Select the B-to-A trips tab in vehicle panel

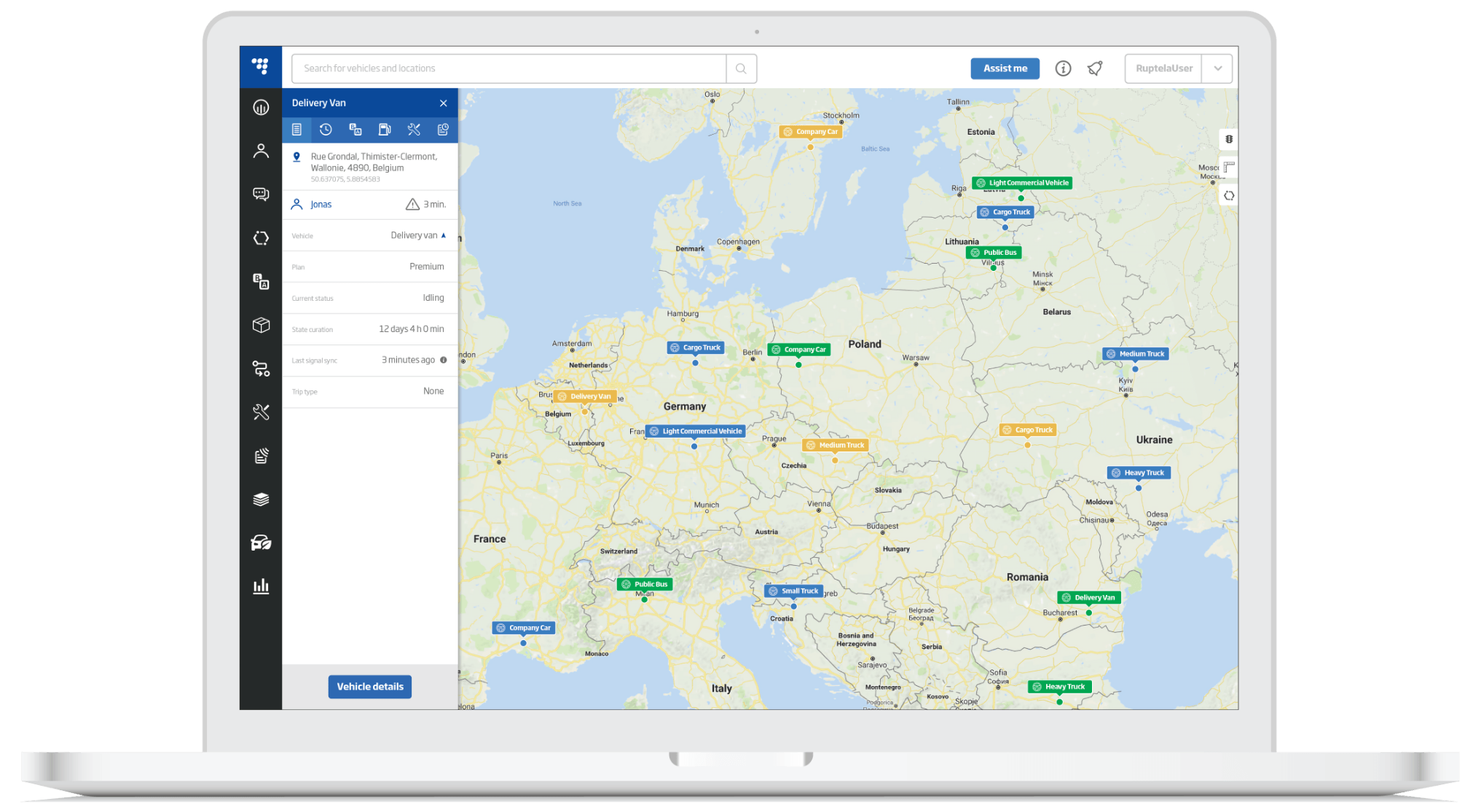[x=356, y=130]
